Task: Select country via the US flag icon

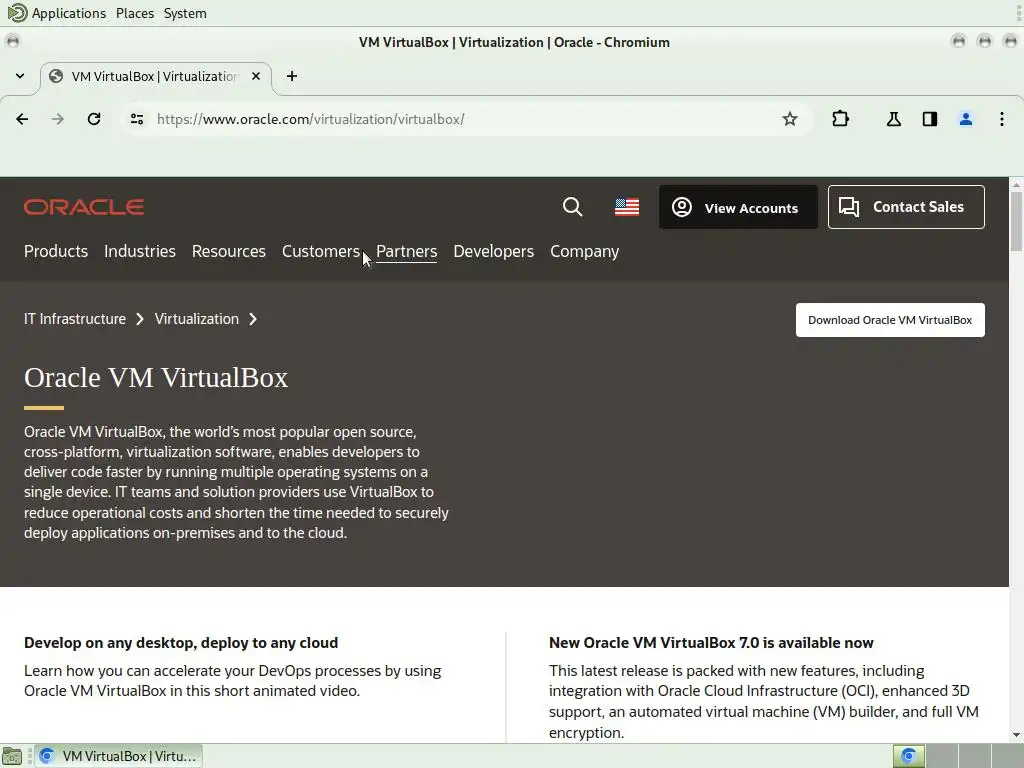Action: [627, 207]
